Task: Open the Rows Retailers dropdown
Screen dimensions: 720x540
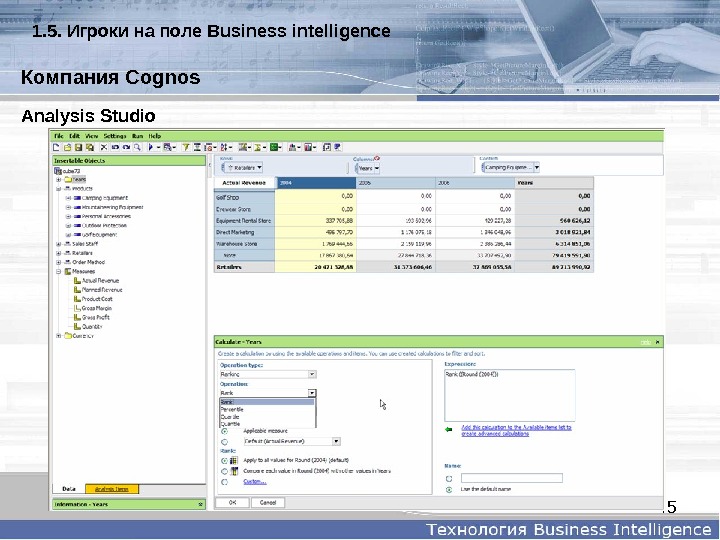Action: pyautogui.click(x=259, y=168)
